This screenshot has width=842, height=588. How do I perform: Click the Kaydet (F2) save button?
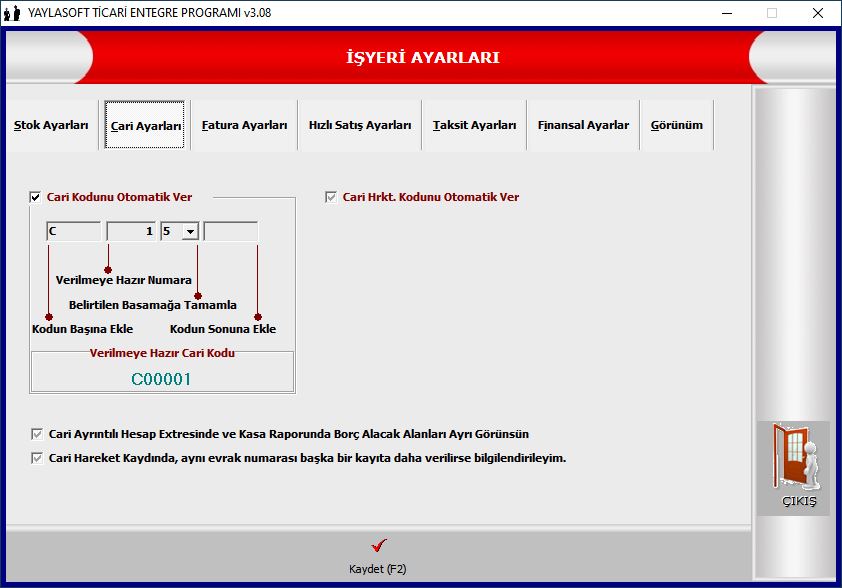[x=378, y=556]
